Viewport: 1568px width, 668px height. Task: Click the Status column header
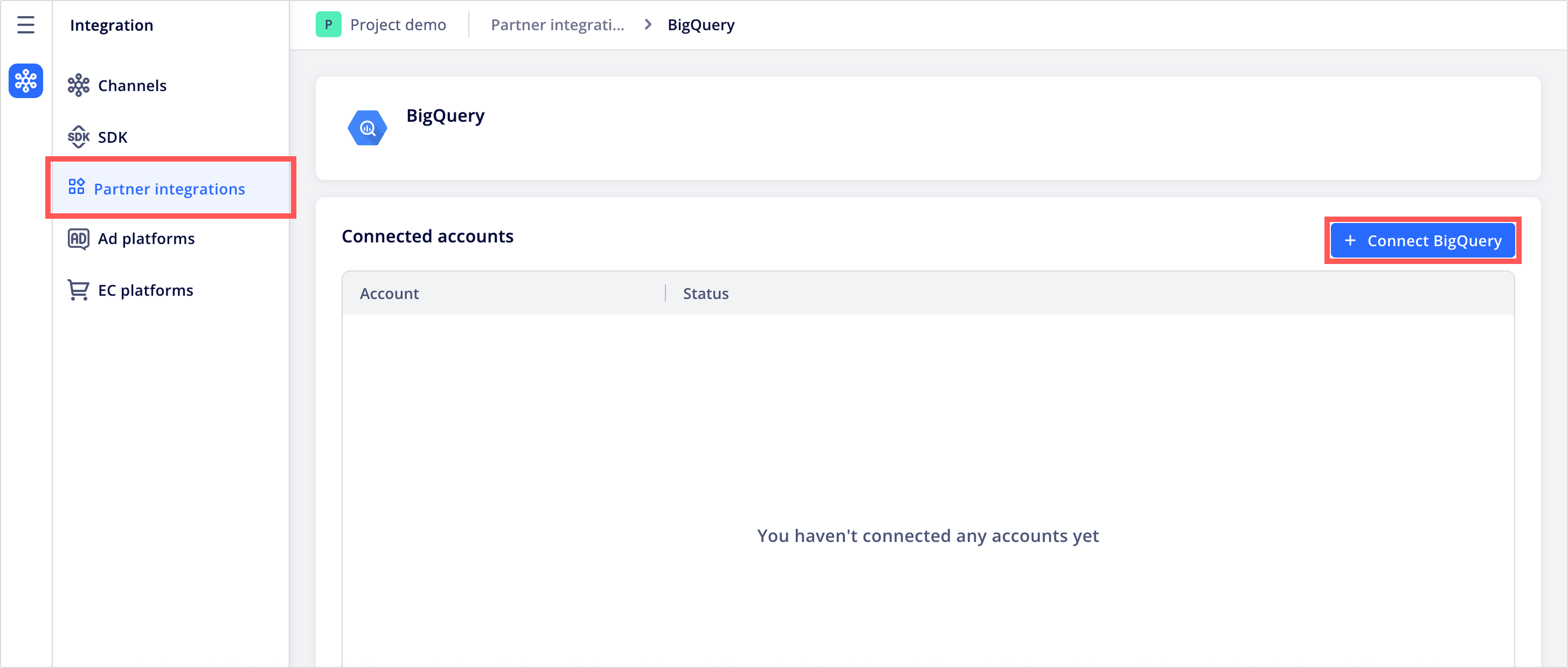(705, 293)
